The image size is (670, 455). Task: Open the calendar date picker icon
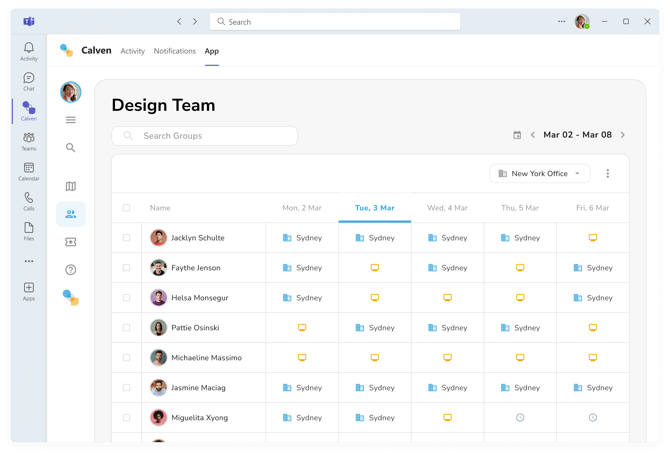517,135
